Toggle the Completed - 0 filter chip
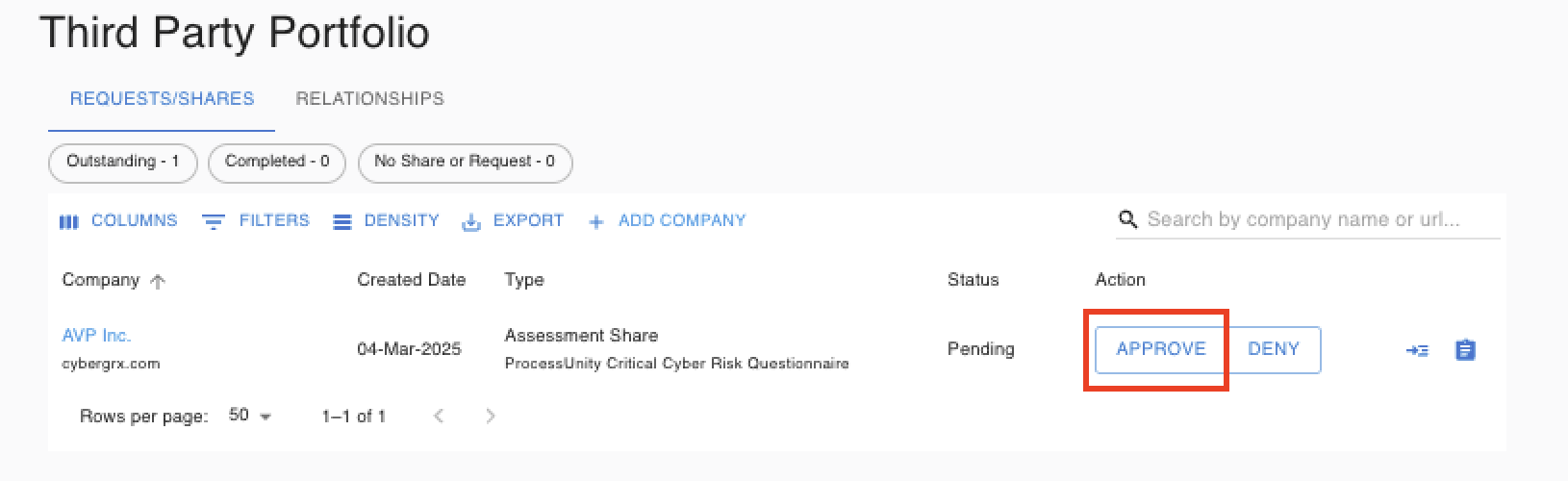The height and width of the screenshot is (481, 1568). tap(277, 163)
